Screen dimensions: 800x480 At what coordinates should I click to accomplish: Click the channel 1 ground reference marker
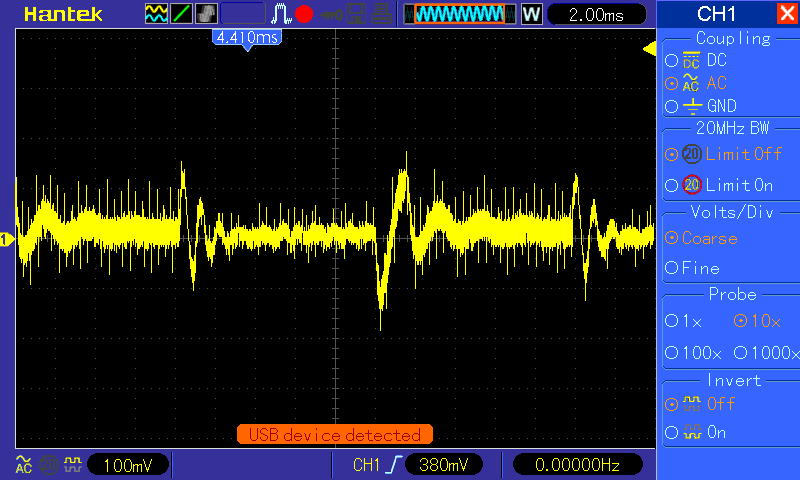(x=7, y=239)
